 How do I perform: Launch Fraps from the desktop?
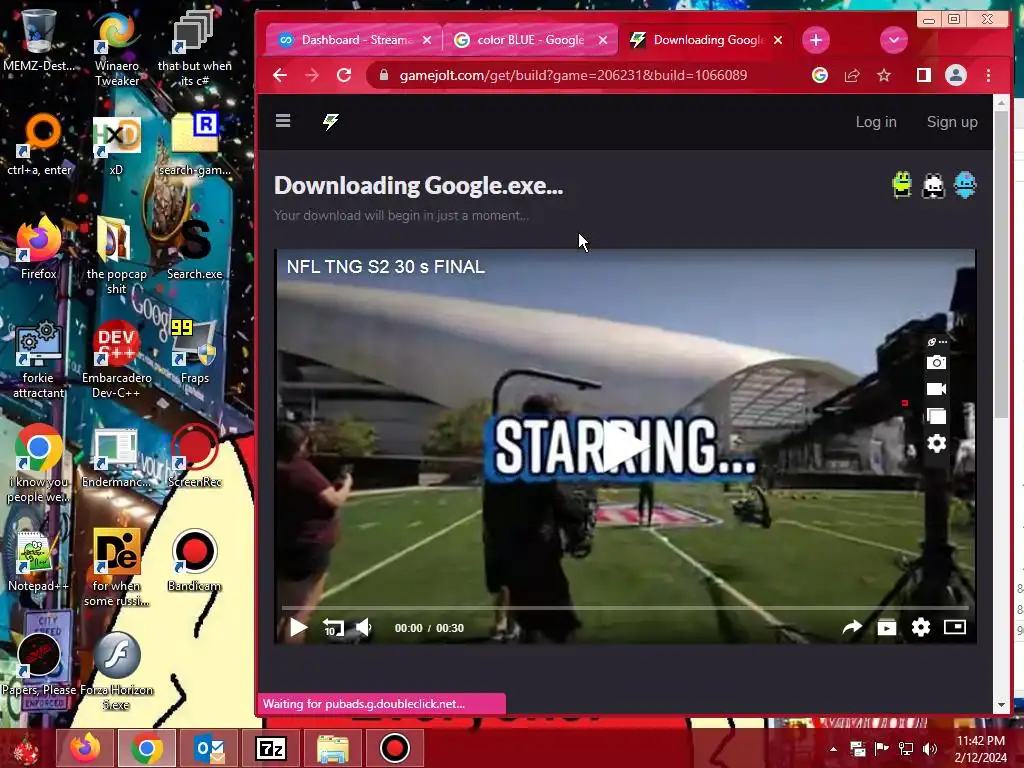pos(194,353)
